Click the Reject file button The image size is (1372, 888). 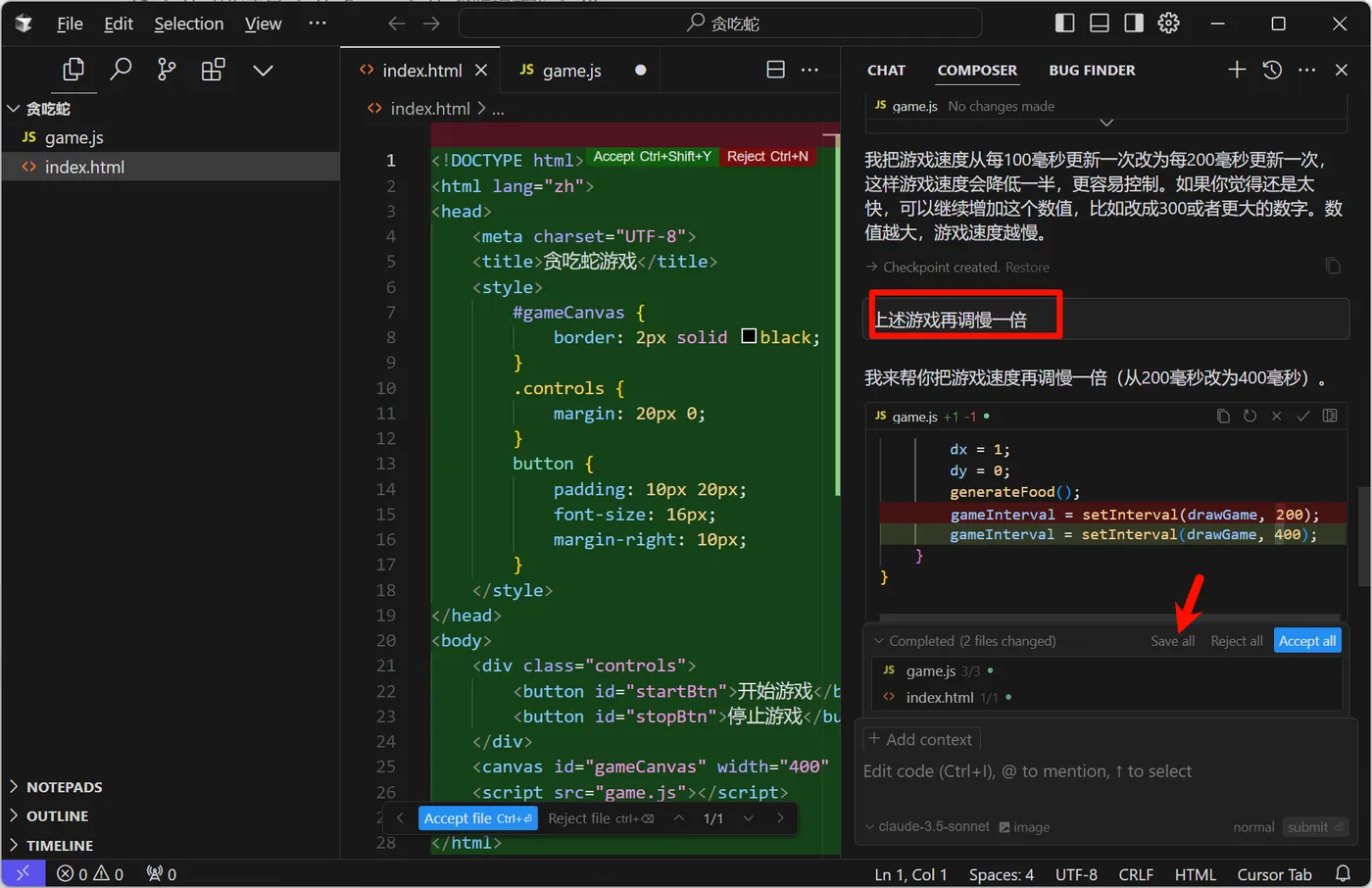[601, 817]
